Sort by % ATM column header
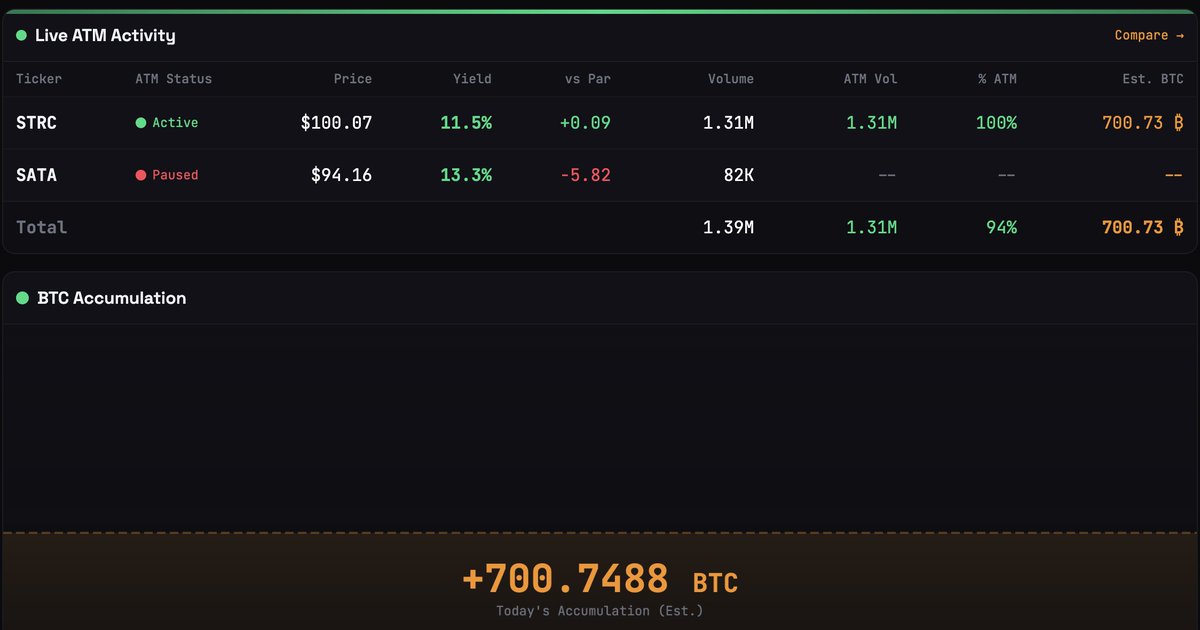 click(x=996, y=79)
